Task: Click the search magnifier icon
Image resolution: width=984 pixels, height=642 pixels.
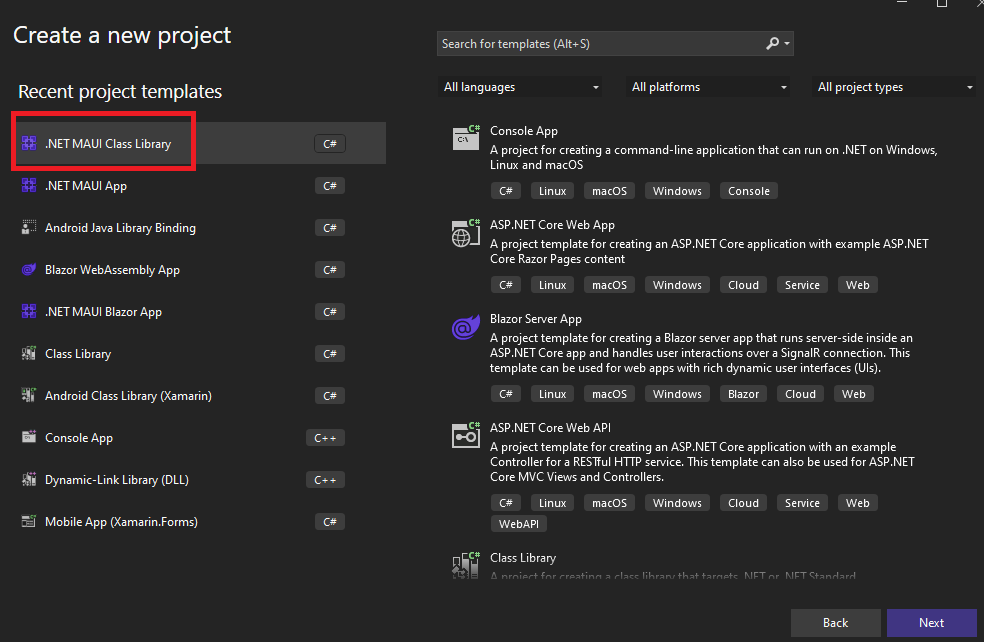Action: coord(772,44)
